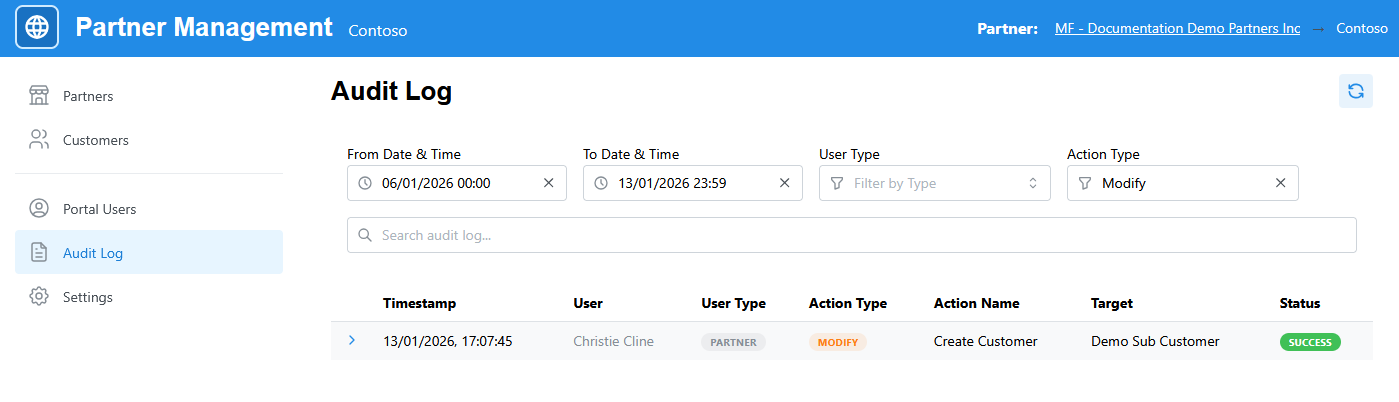
Task: Click the SUCCESS status badge
Action: click(x=1309, y=342)
